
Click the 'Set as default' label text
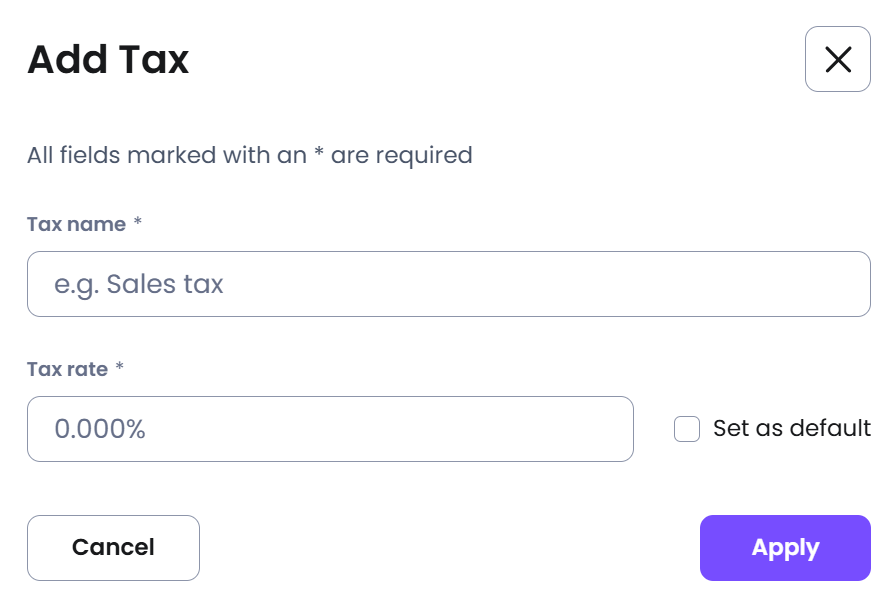792,428
